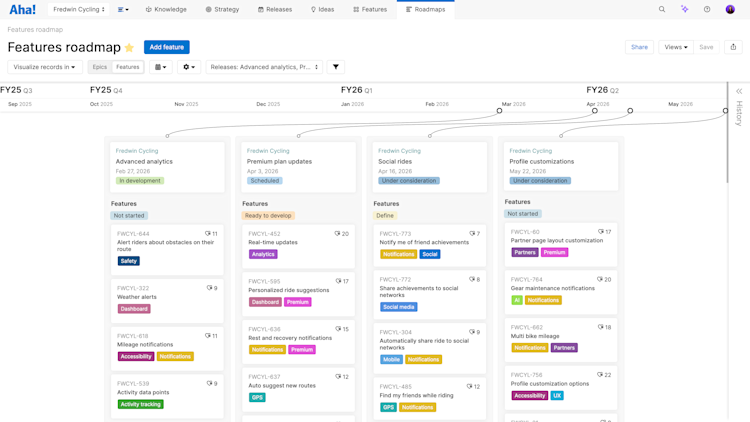The width and height of the screenshot is (750, 422).
Task: Click the In development status badge
Action: (x=140, y=181)
